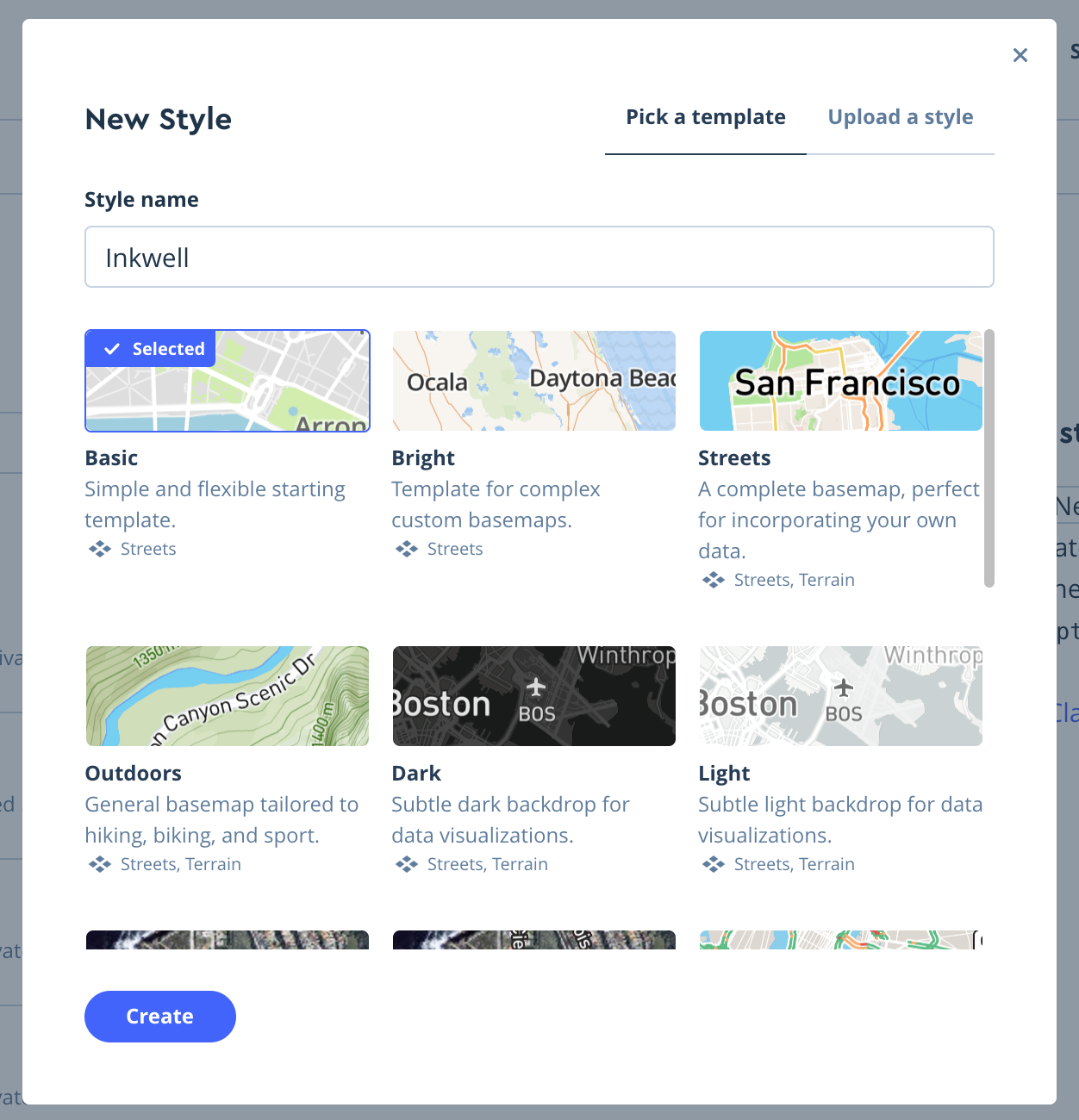Screen dimensions: 1079x1120
Task: Select the Outdoors template
Action: (227, 696)
